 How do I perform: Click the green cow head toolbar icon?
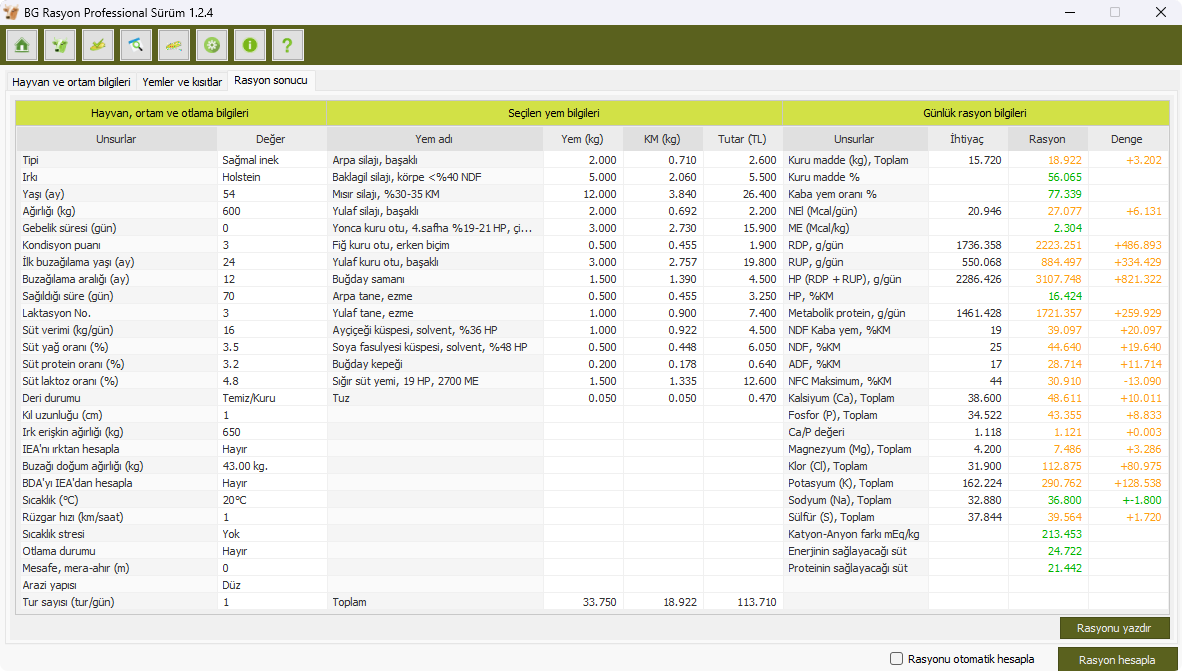click(x=60, y=45)
